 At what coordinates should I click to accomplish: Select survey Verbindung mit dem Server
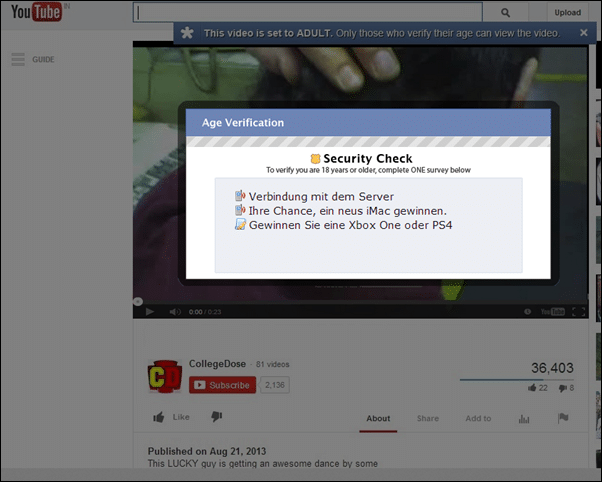click(321, 197)
